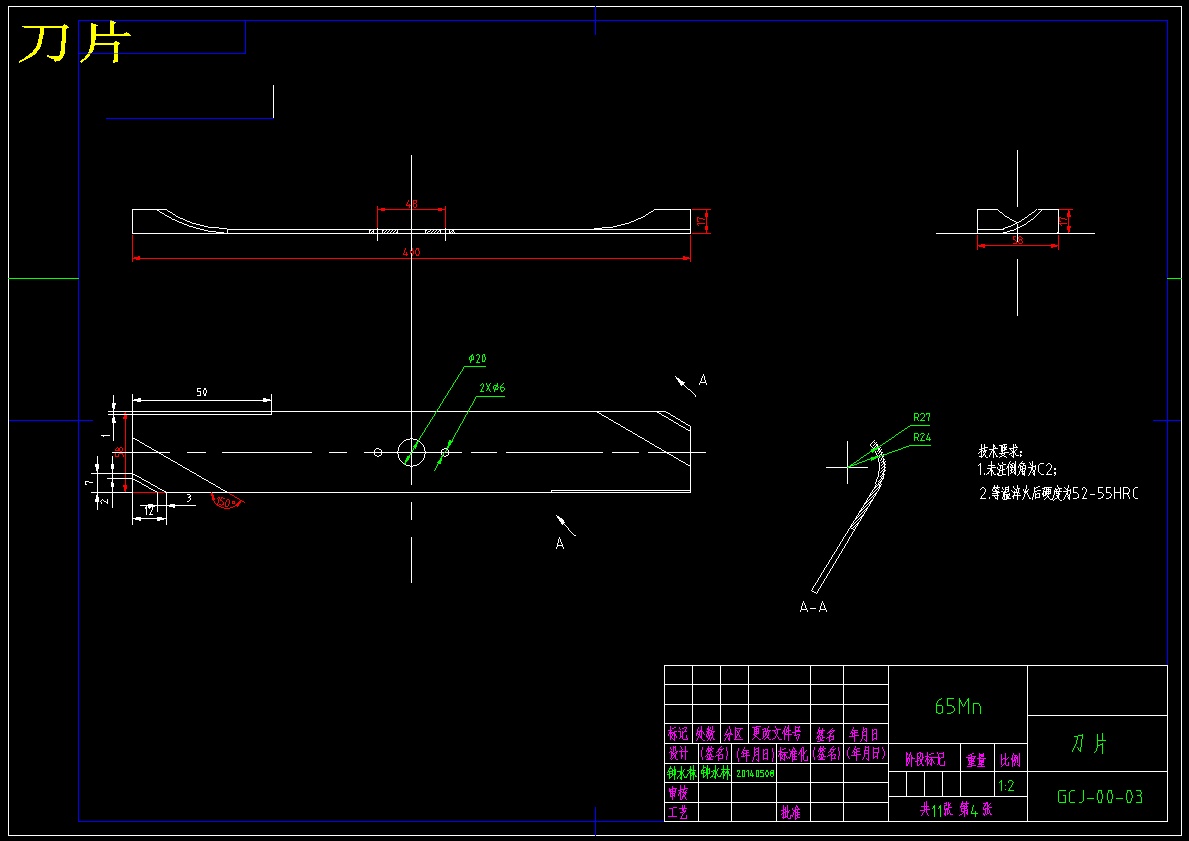The width and height of the screenshot is (1189, 841).
Task: Click the 处数 header cell
Action: (x=706, y=734)
